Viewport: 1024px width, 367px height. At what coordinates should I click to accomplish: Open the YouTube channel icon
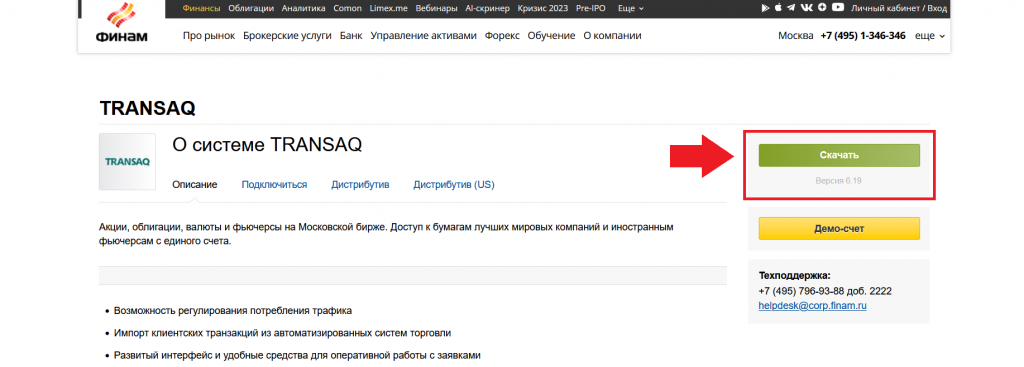(838, 8)
